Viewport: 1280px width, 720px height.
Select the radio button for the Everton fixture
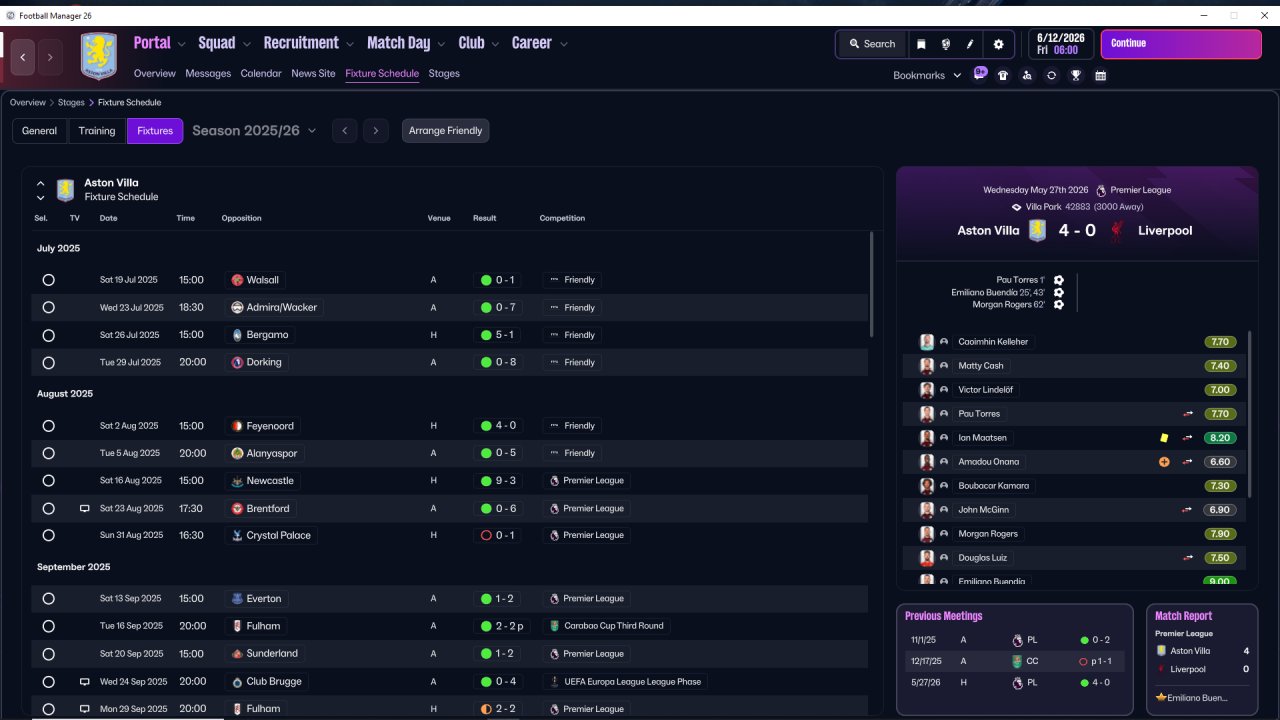point(48,599)
